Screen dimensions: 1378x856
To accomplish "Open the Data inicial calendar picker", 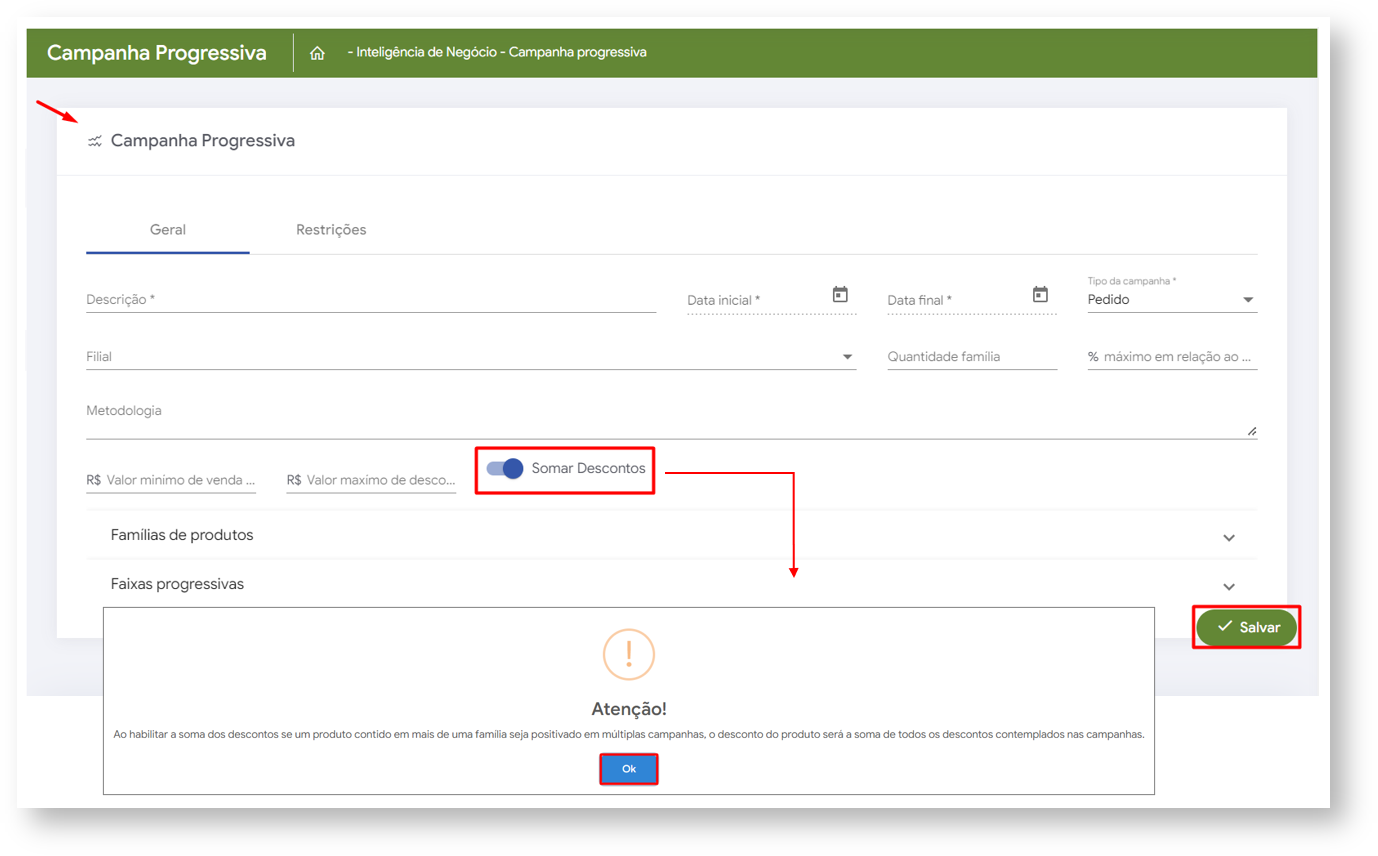I will (840, 295).
